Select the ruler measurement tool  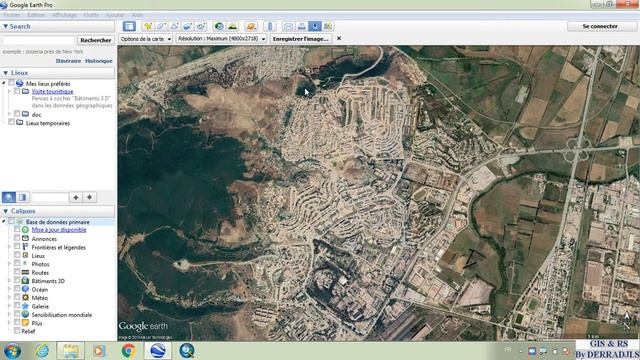[270, 26]
